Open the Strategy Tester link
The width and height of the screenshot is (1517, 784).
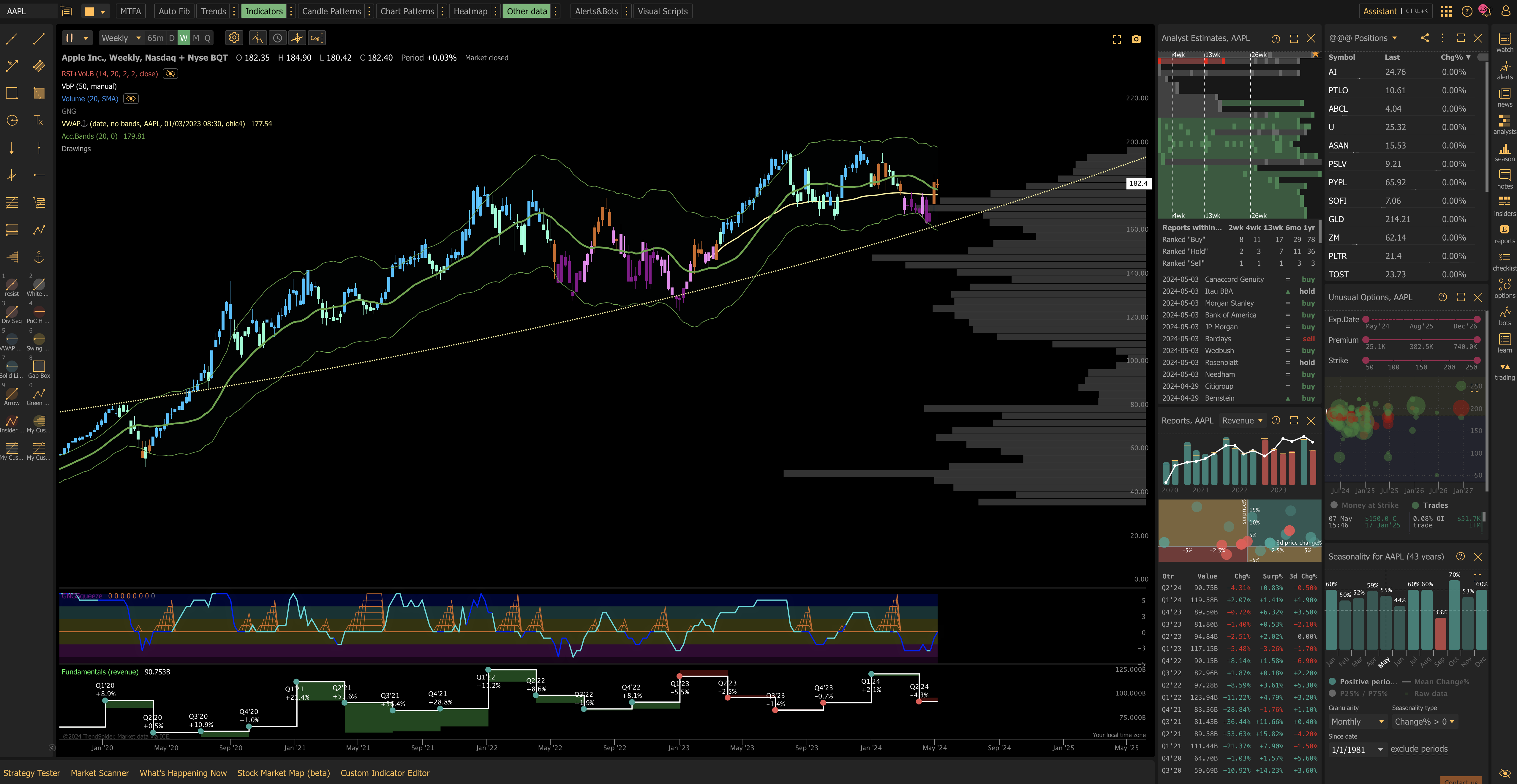coord(32,773)
